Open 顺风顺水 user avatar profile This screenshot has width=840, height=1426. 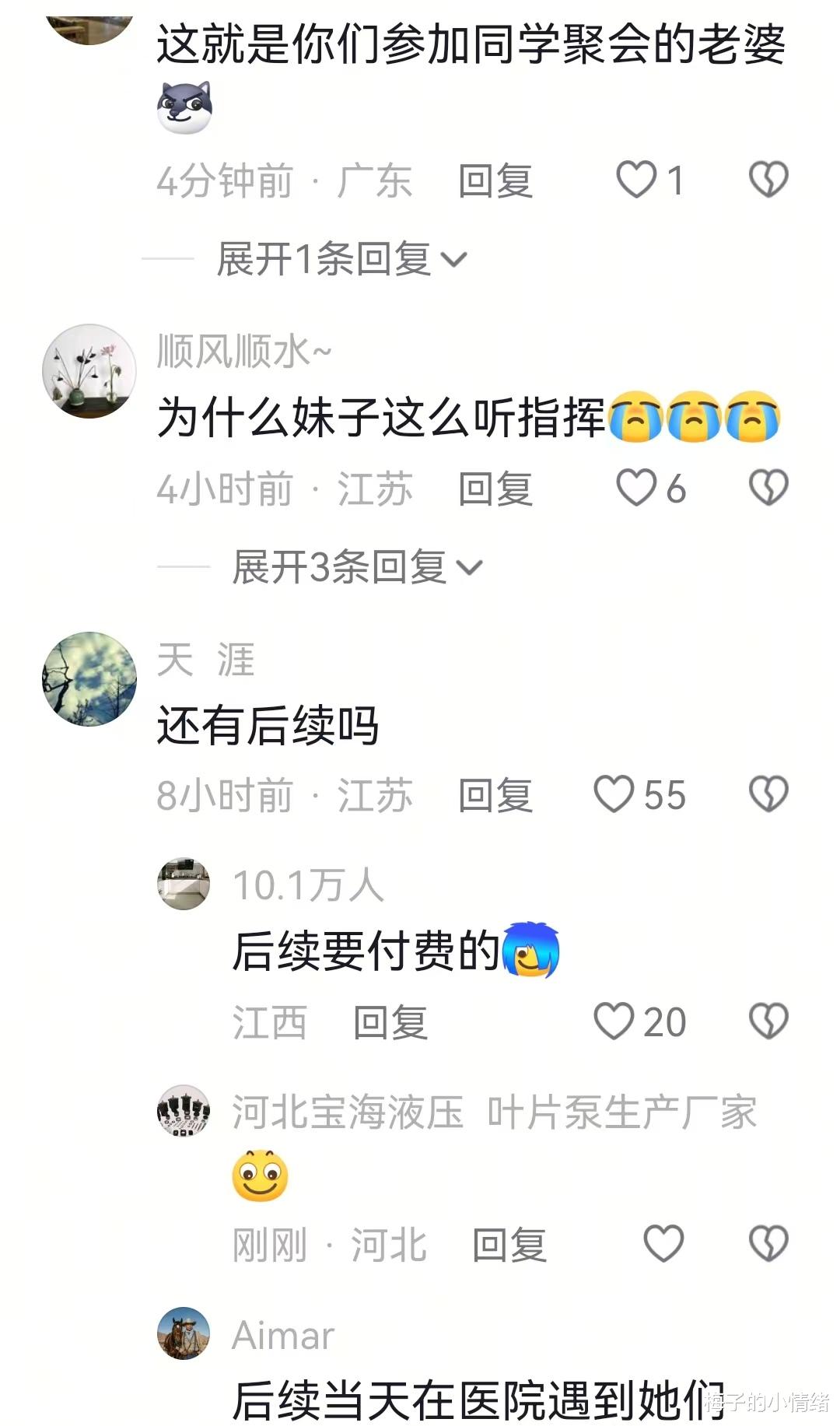point(89,371)
